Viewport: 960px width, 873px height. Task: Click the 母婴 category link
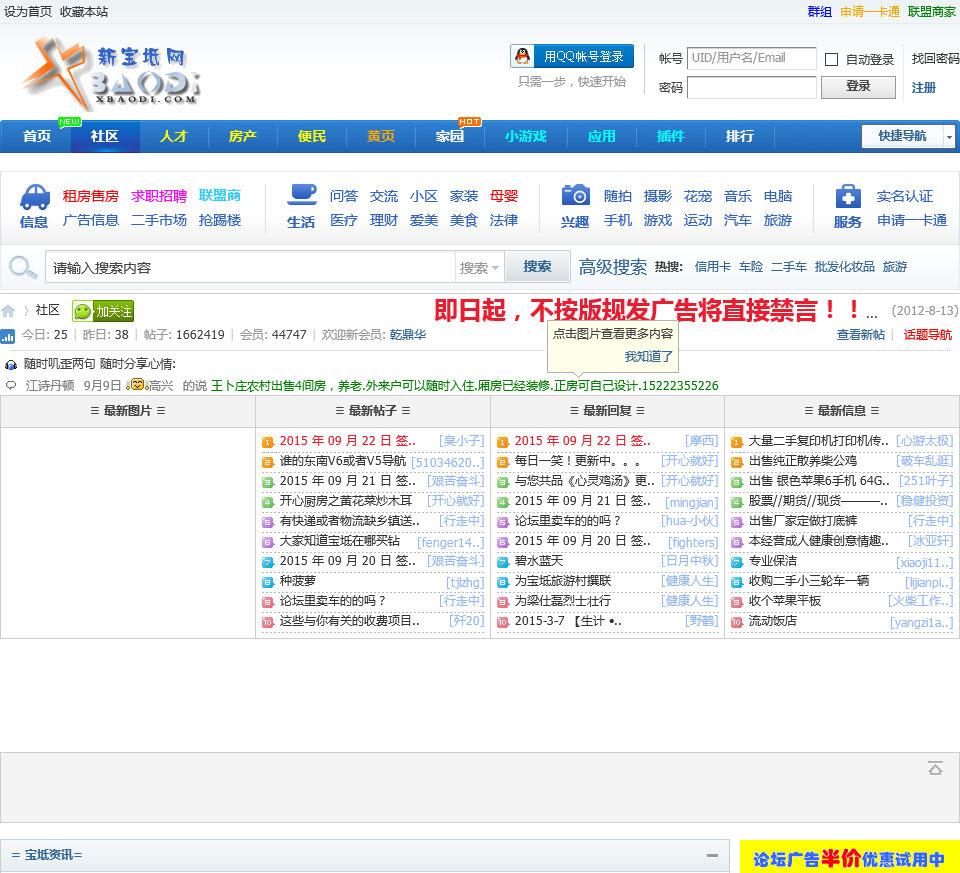504,196
